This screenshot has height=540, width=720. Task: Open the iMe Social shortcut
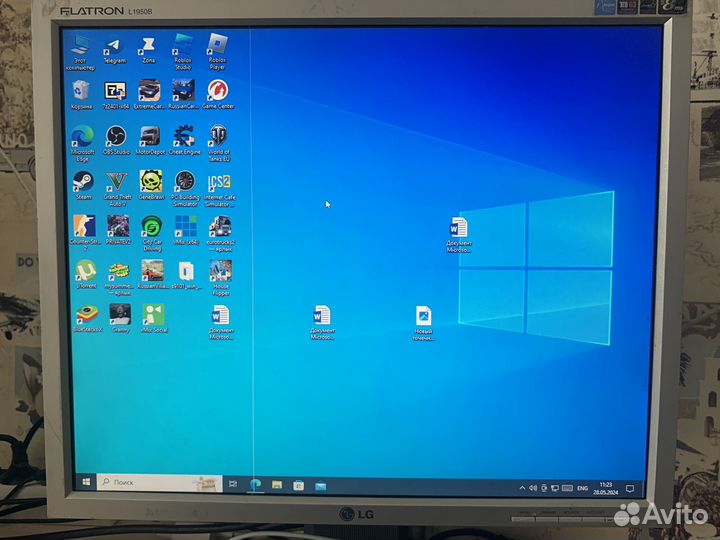click(154, 318)
